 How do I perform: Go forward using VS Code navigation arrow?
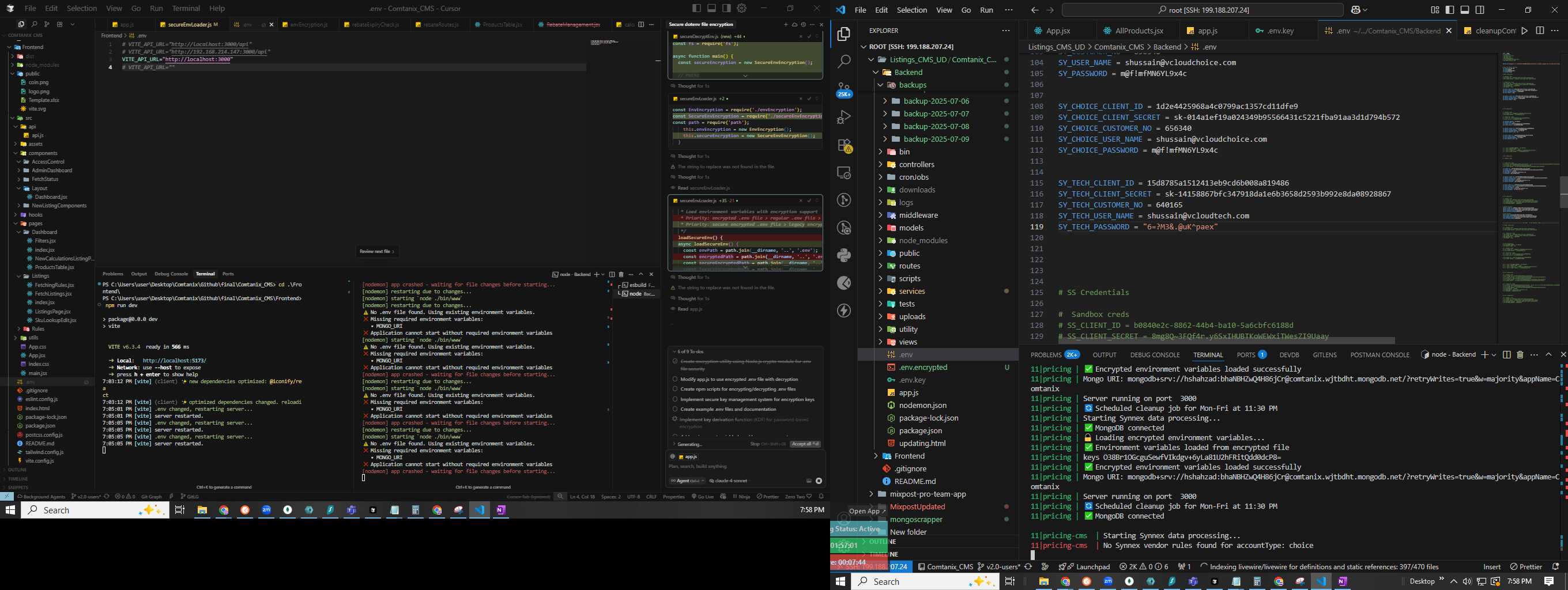[1049, 10]
